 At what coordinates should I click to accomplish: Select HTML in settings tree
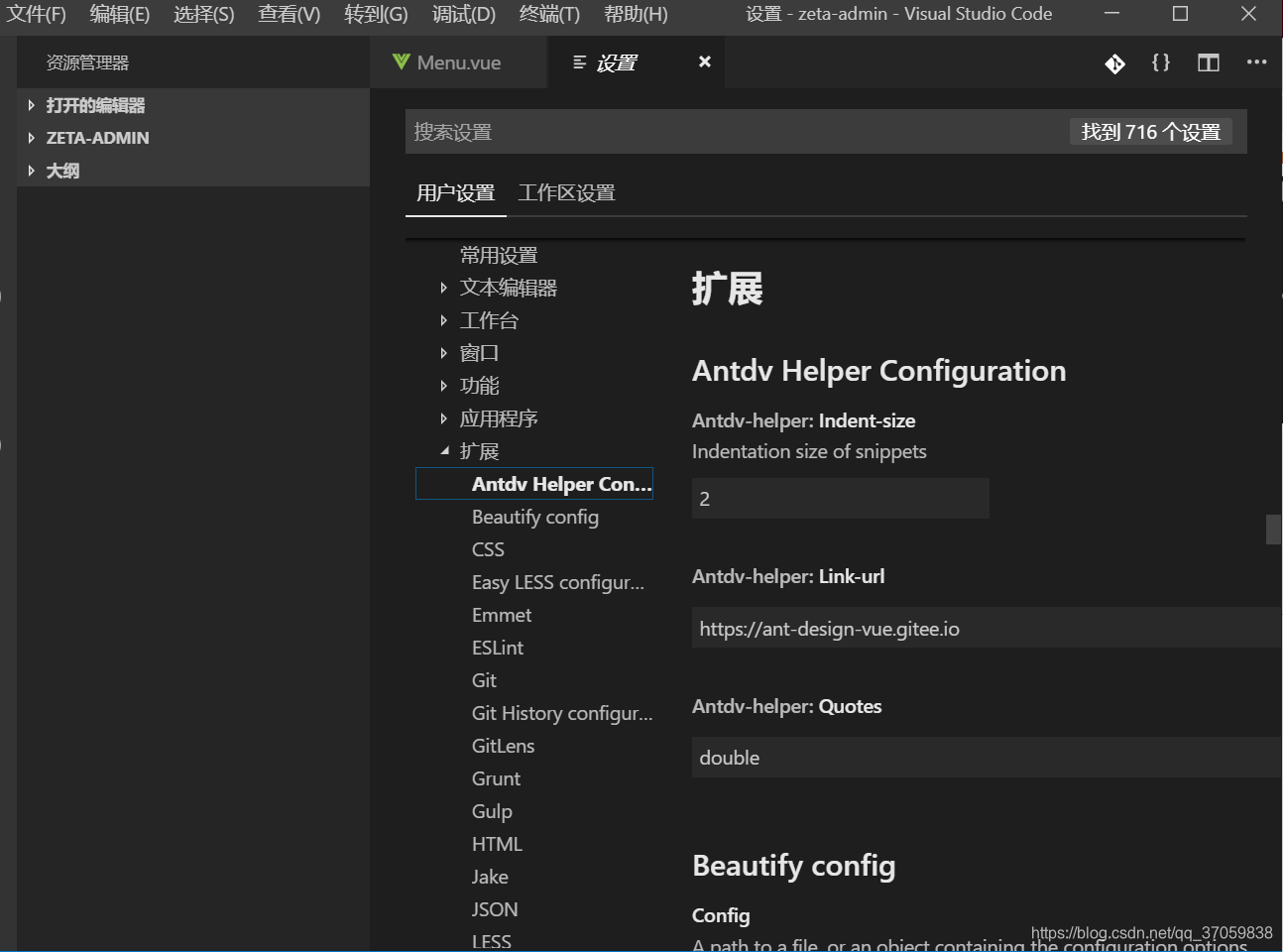point(497,844)
